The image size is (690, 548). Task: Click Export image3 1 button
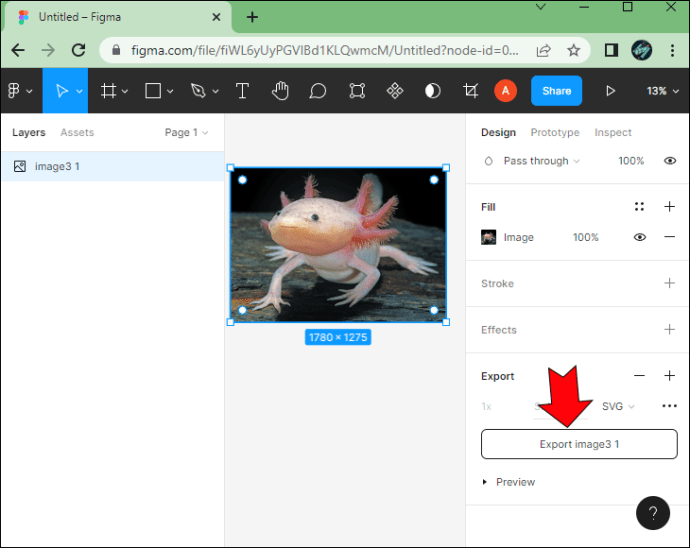click(579, 444)
